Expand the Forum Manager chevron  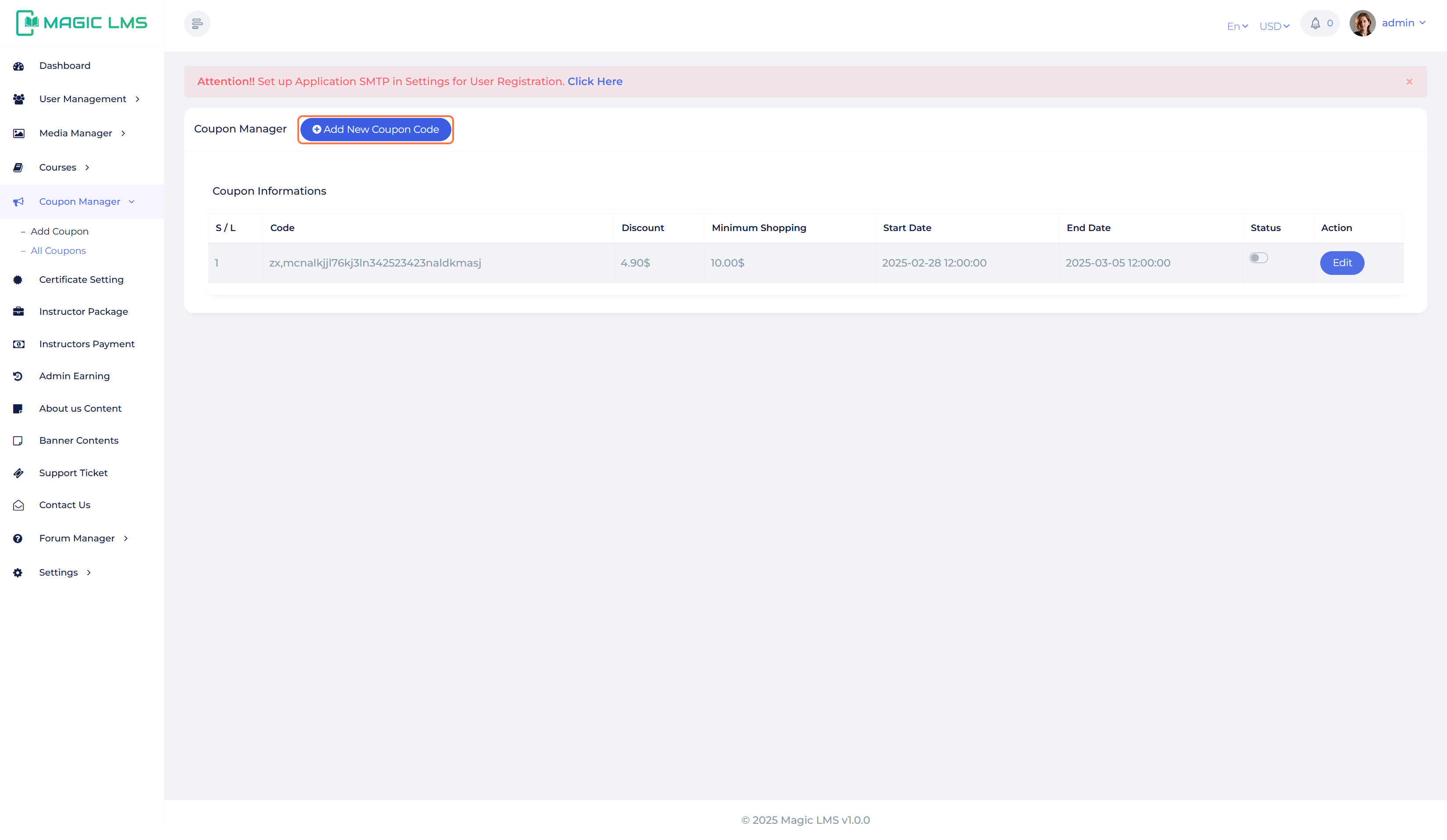[126, 538]
